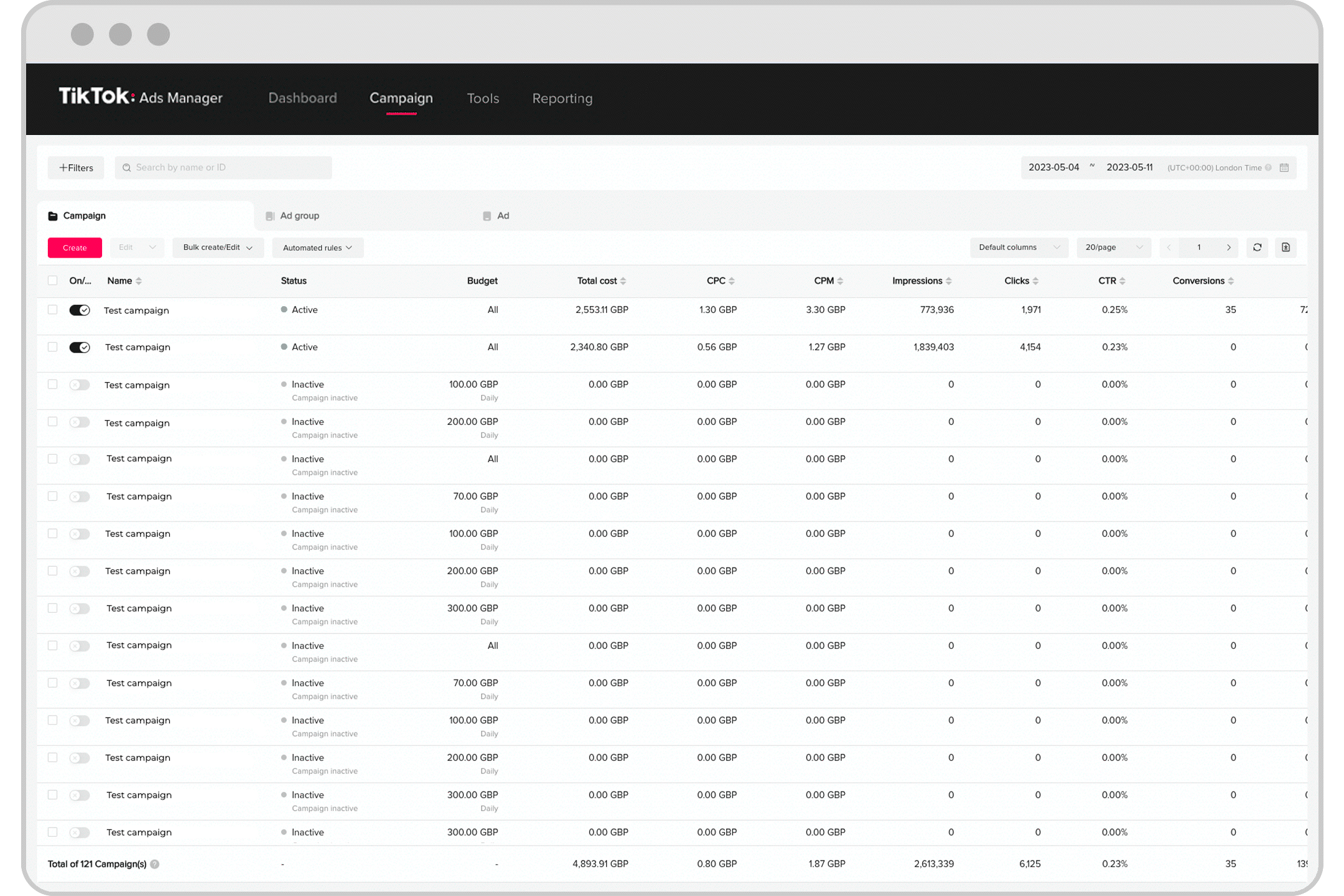Screen dimensions: 1344x896
Task: Click the Campaign tab in navigation
Action: [x=400, y=98]
